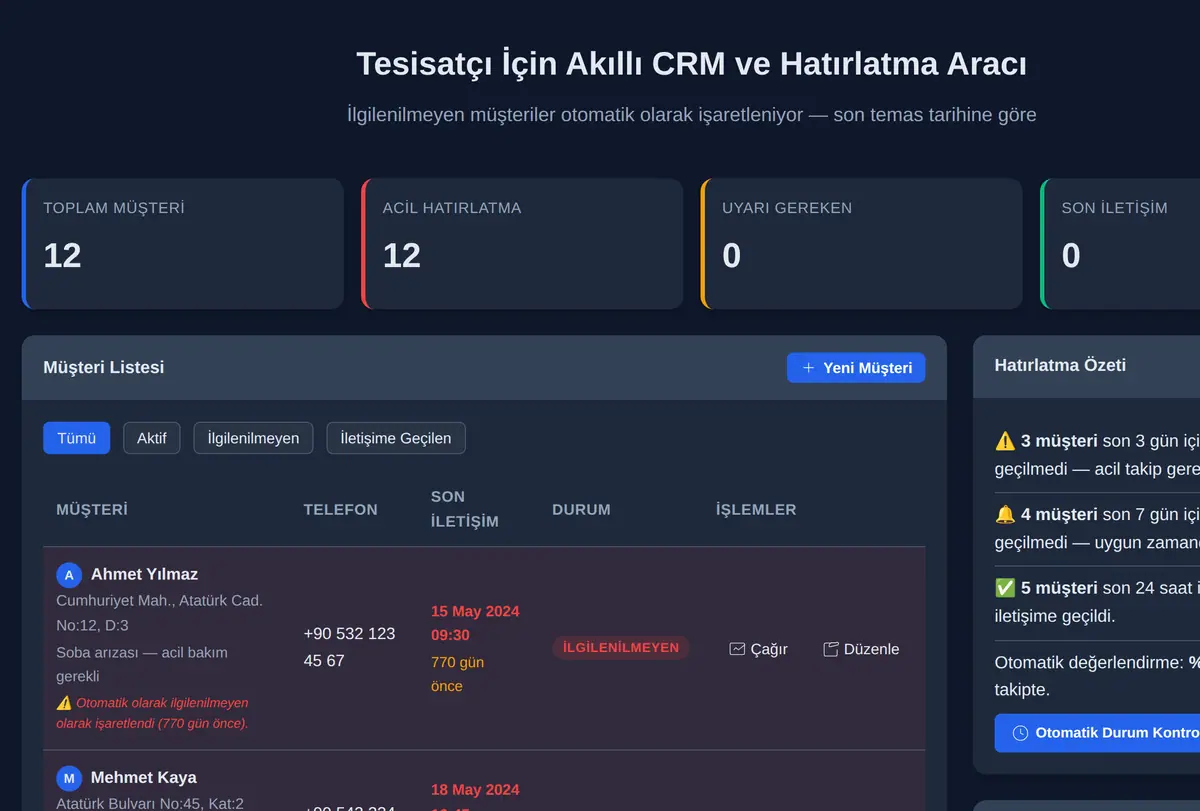Click the plus icon in Yeni Müşteri button

point(809,368)
